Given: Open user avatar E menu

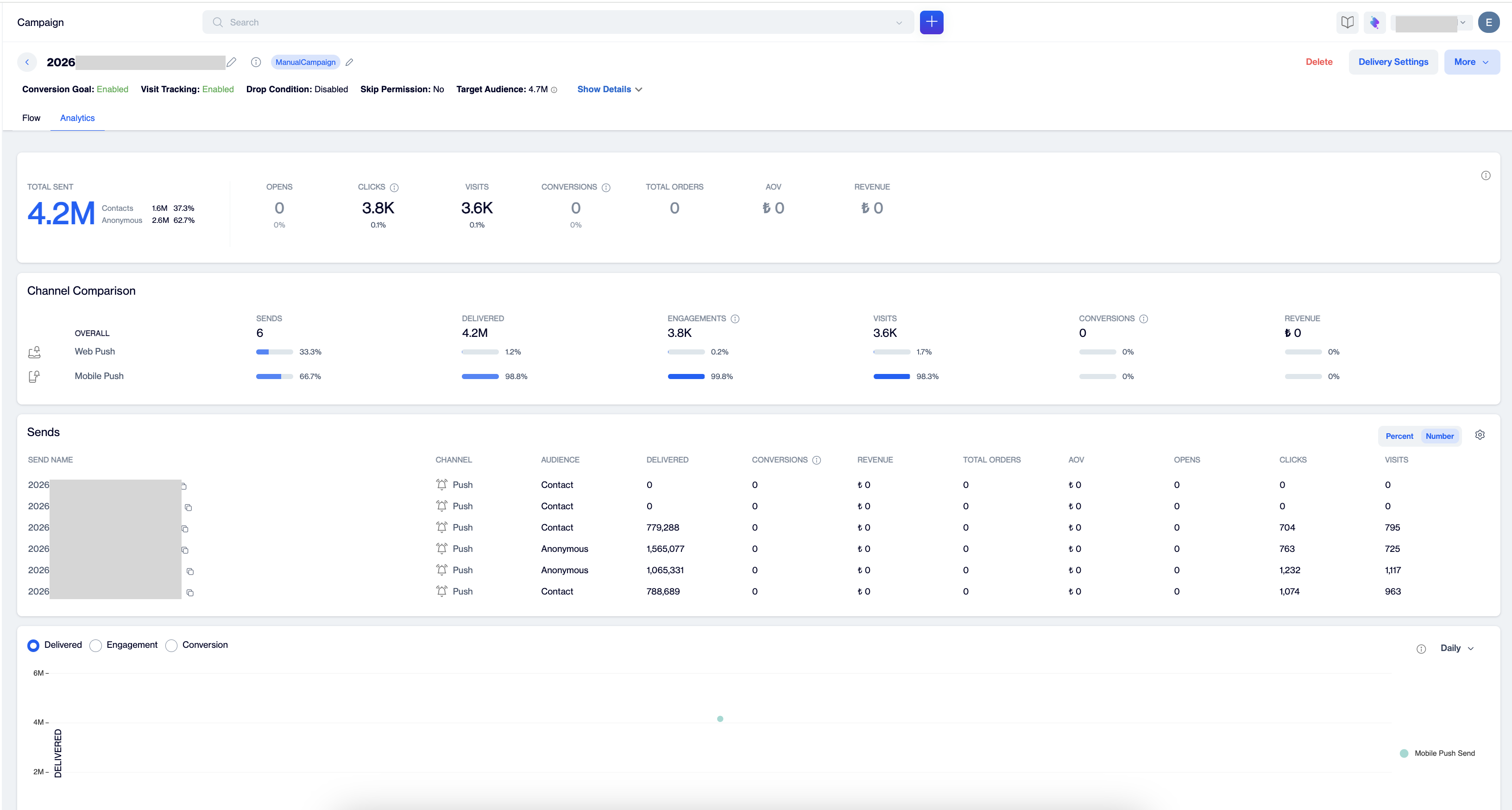Looking at the screenshot, I should 1488,22.
